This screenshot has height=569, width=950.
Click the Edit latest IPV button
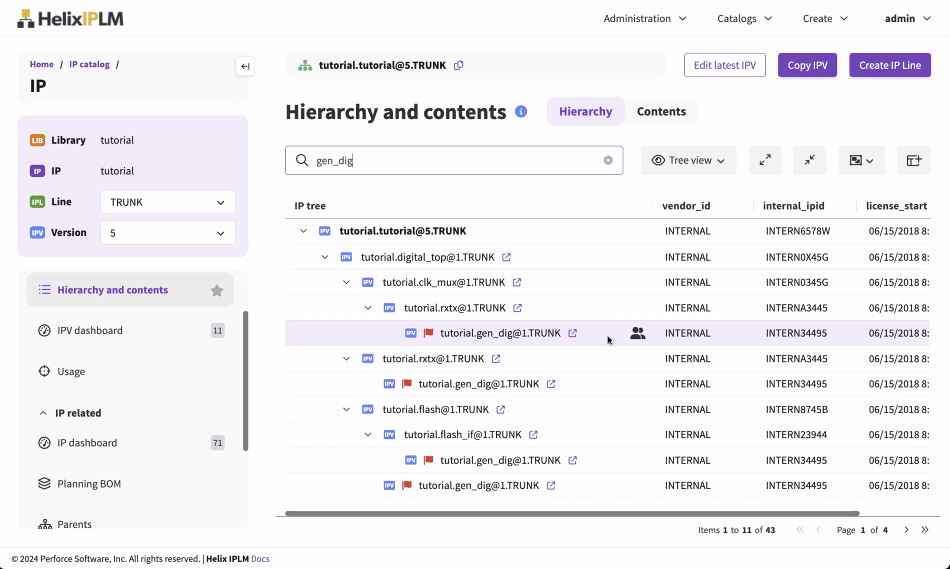[724, 66]
